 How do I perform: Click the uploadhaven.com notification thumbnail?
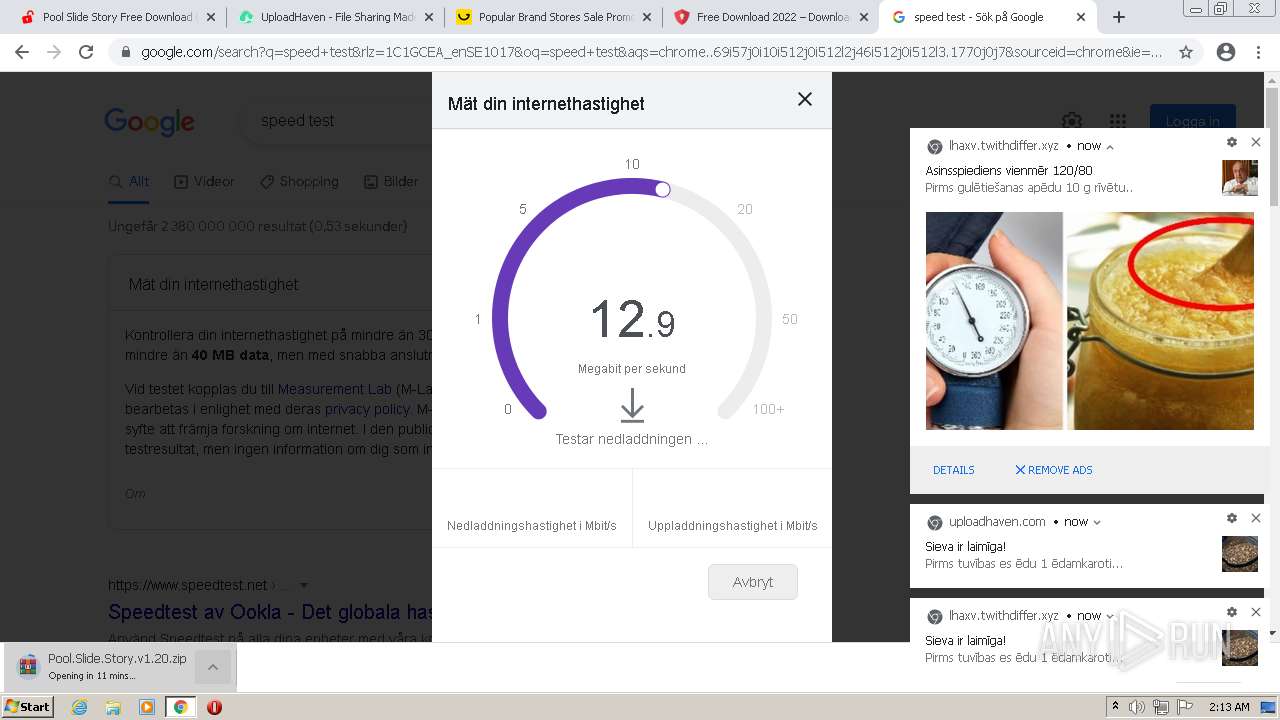point(1240,554)
